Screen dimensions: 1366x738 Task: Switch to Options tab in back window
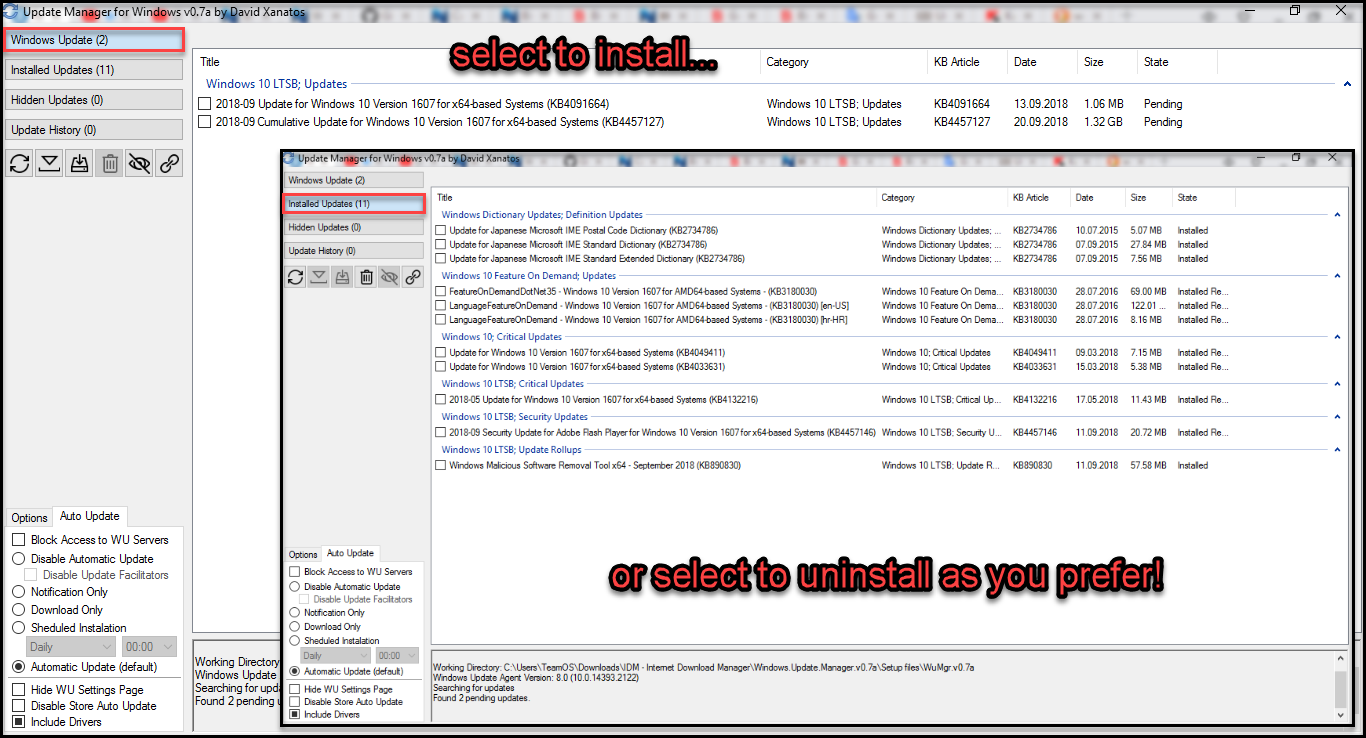(29, 518)
